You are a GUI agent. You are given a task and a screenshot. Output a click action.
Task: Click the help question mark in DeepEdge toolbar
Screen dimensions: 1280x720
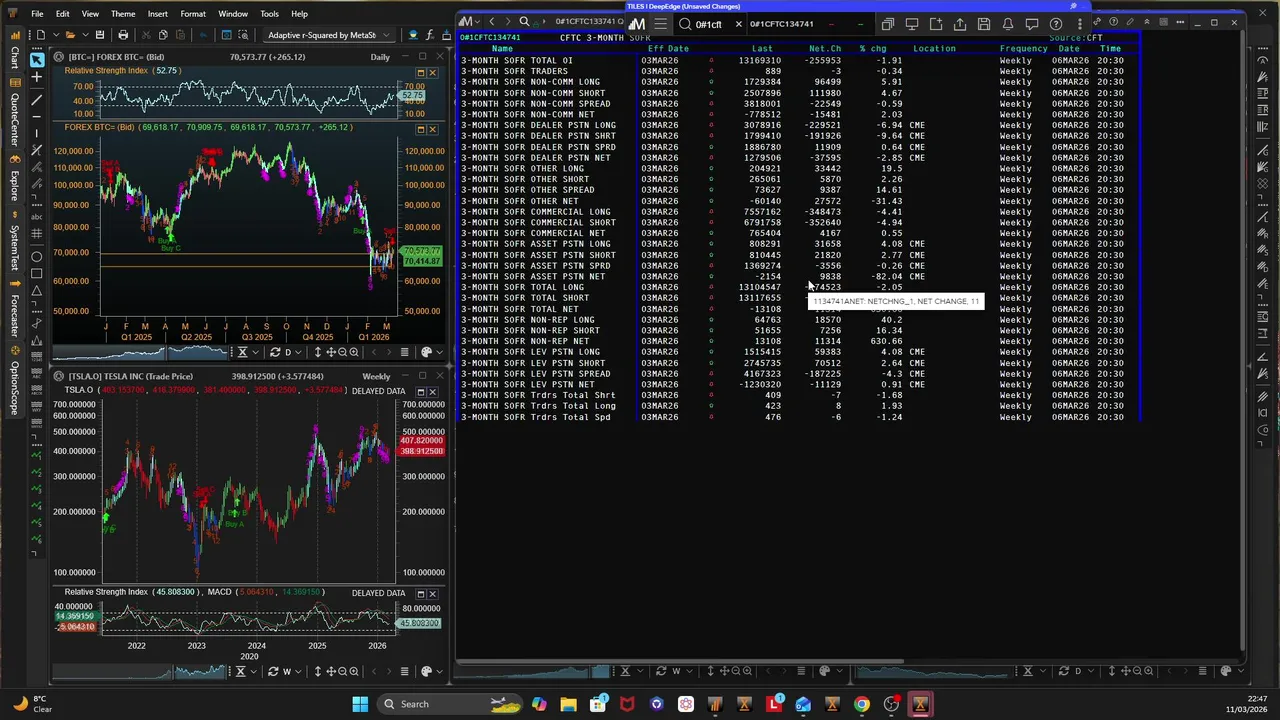(1055, 23)
